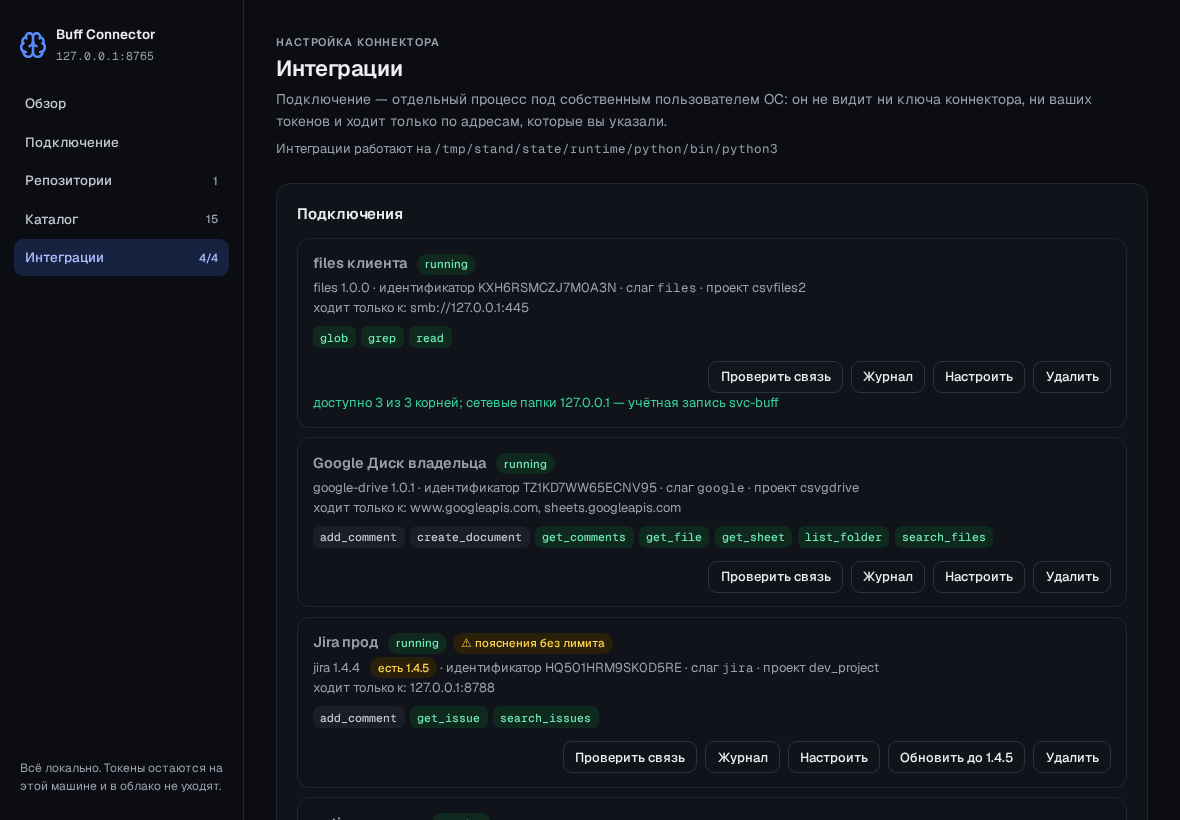1180x820 pixels.
Task: Click running badge next to Jira прод
Action: pyautogui.click(x=417, y=643)
